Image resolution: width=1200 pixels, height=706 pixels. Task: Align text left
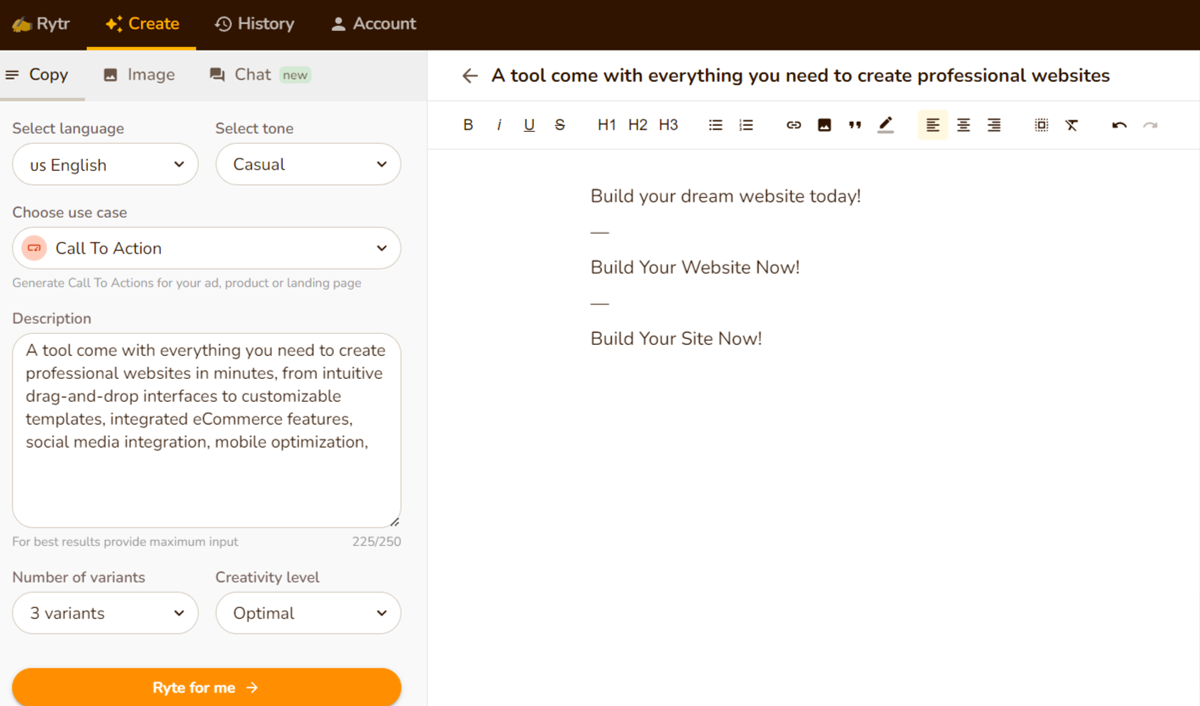click(x=933, y=125)
